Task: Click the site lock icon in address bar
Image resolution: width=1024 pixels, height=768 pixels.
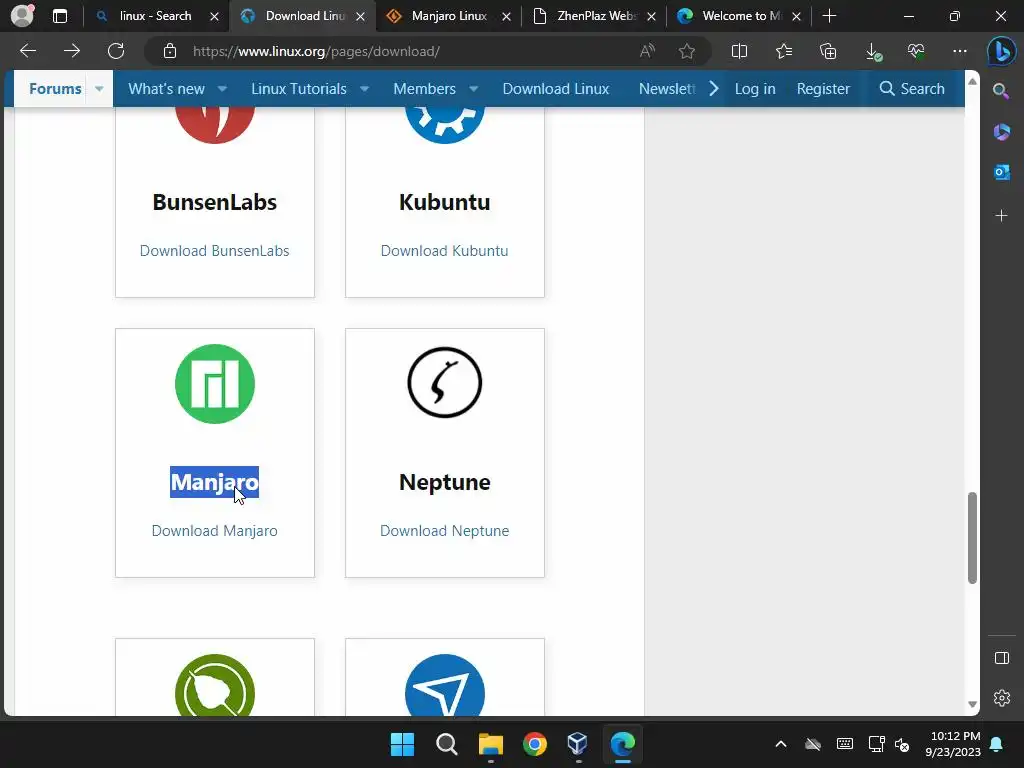Action: 170,51
